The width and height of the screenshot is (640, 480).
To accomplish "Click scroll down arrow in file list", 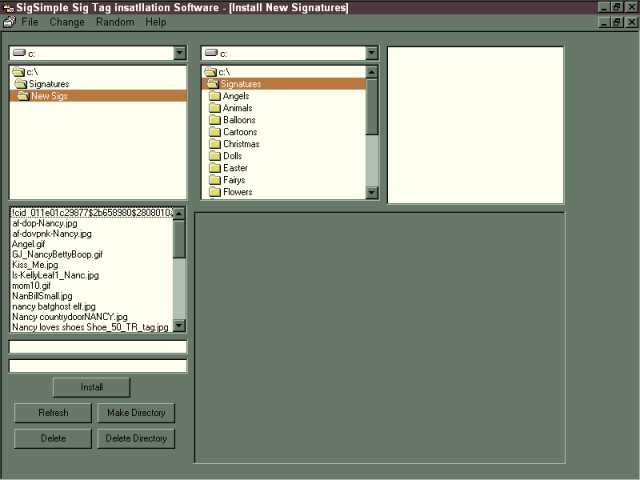I will click(x=179, y=326).
